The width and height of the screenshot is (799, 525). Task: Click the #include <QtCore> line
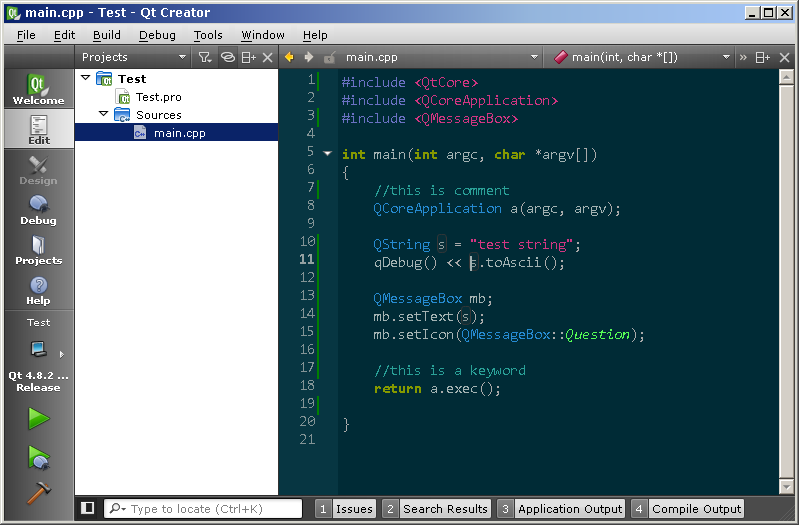point(410,83)
